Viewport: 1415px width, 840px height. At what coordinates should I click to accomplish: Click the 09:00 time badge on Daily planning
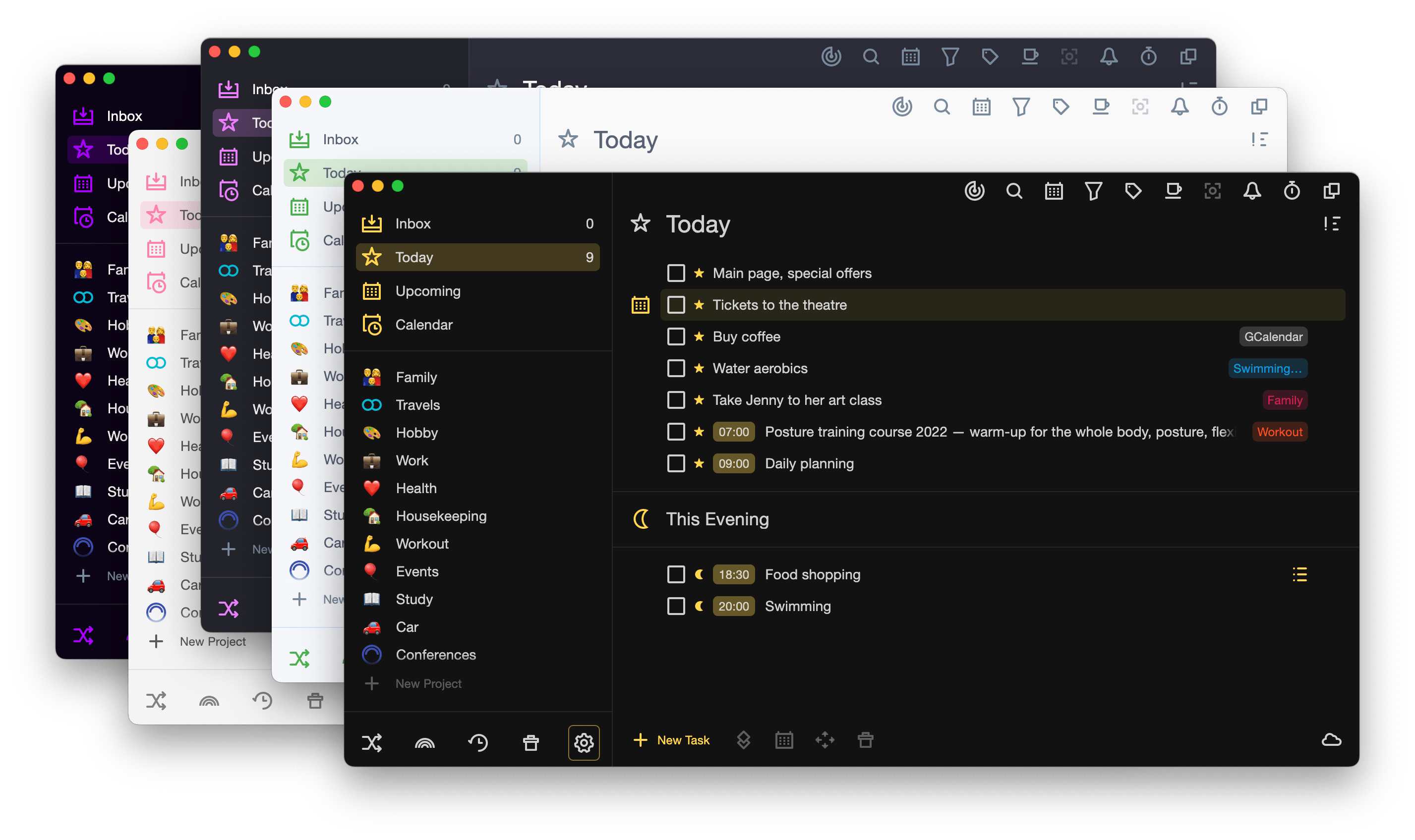coord(733,463)
